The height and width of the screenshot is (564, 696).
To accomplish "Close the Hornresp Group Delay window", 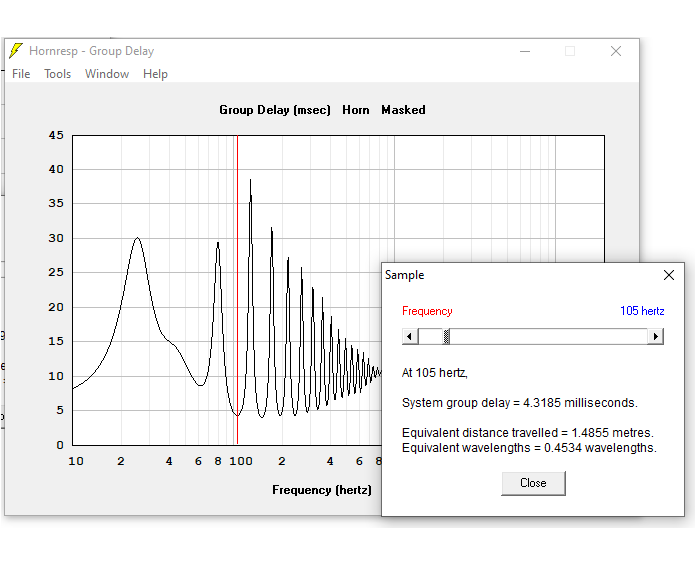I will 616,51.
